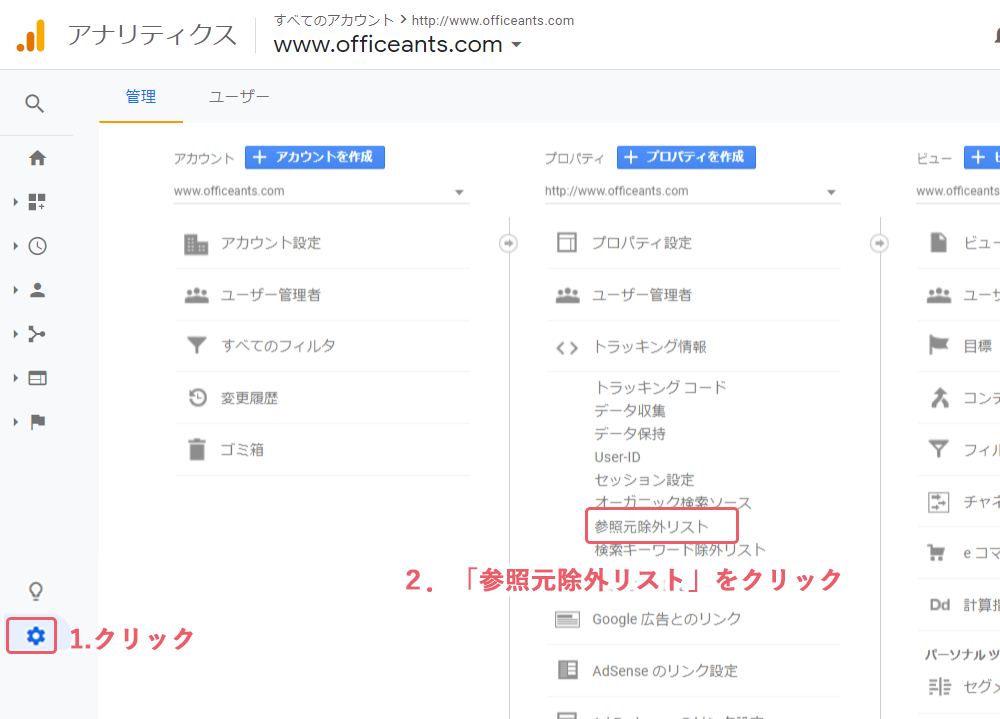Expand the Behavior sidebar section arrow
Image resolution: width=1000 pixels, height=719 pixels.
coord(15,378)
